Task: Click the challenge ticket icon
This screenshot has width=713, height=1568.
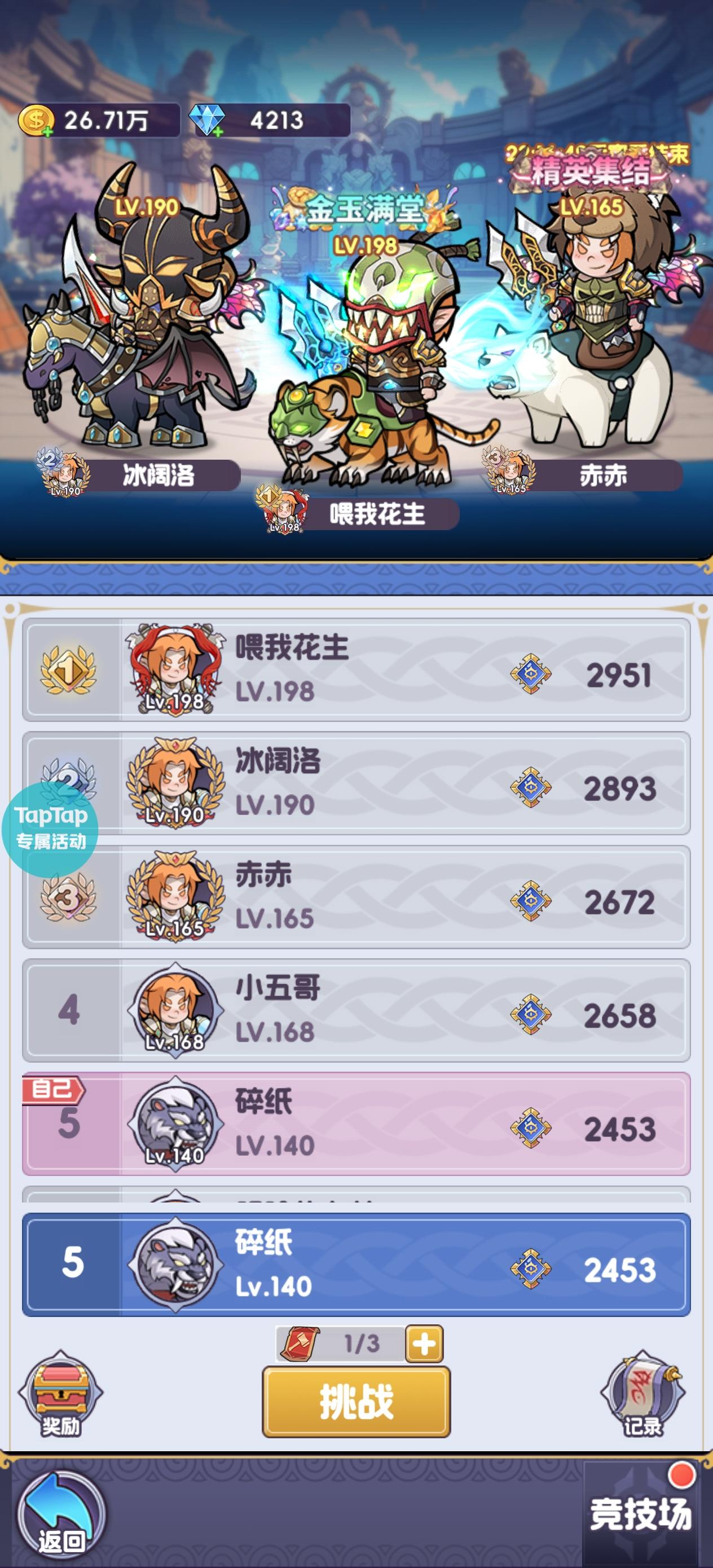Action: click(x=300, y=1344)
